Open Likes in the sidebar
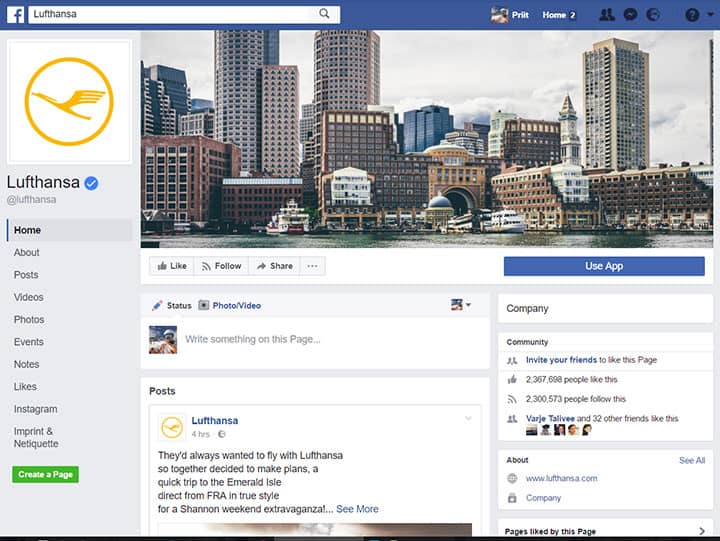This screenshot has height=541, width=720. (25, 387)
